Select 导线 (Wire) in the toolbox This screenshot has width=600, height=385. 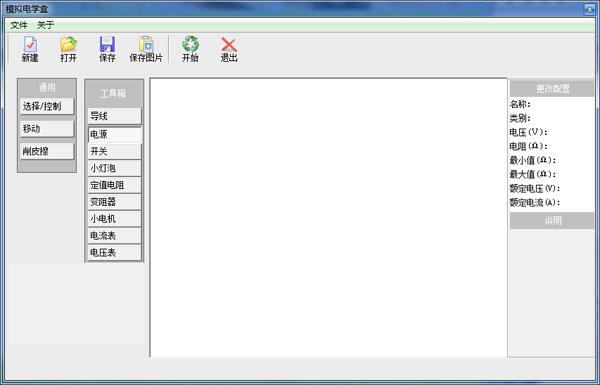tap(114, 116)
